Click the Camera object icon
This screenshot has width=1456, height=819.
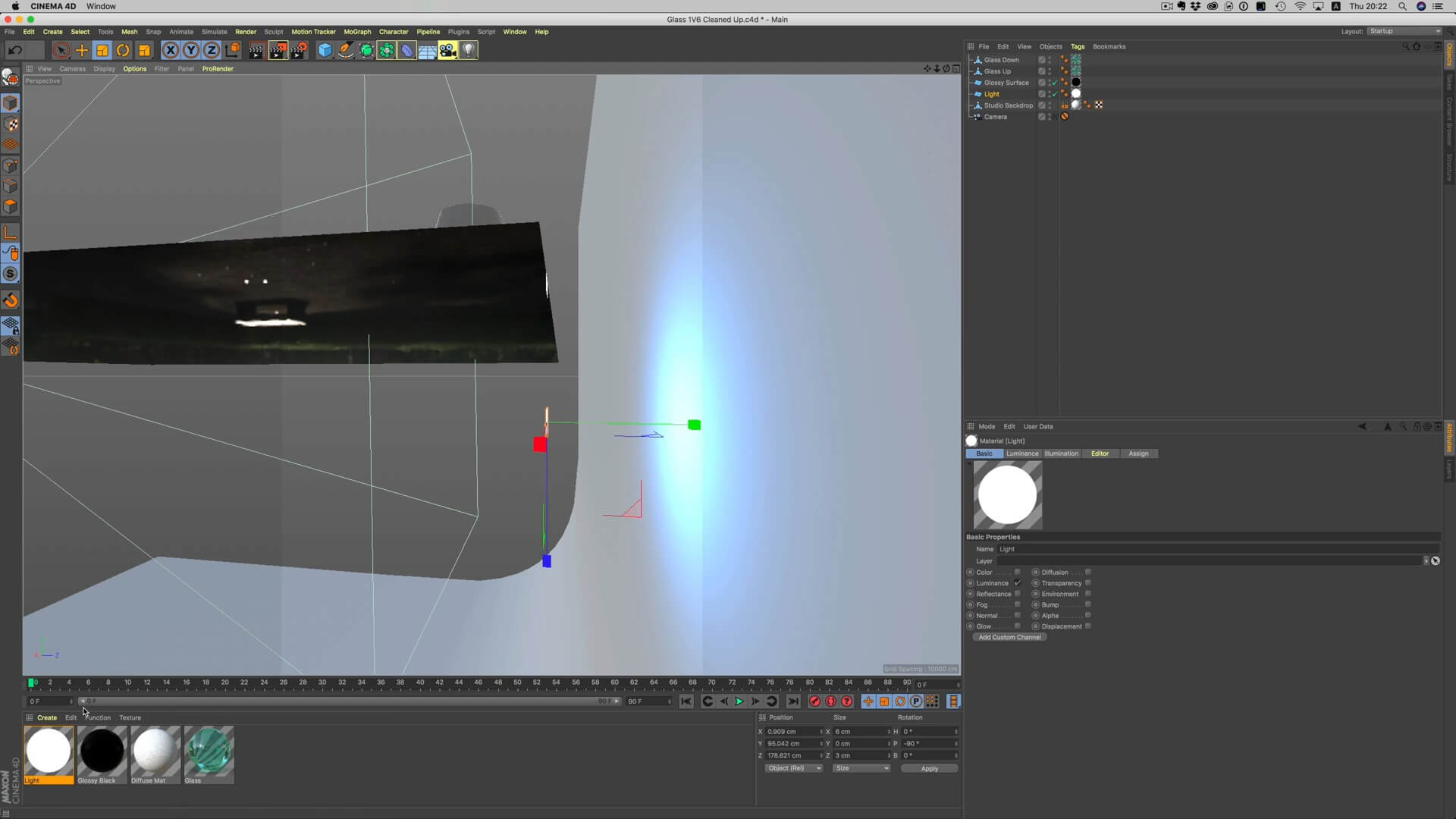[x=447, y=50]
